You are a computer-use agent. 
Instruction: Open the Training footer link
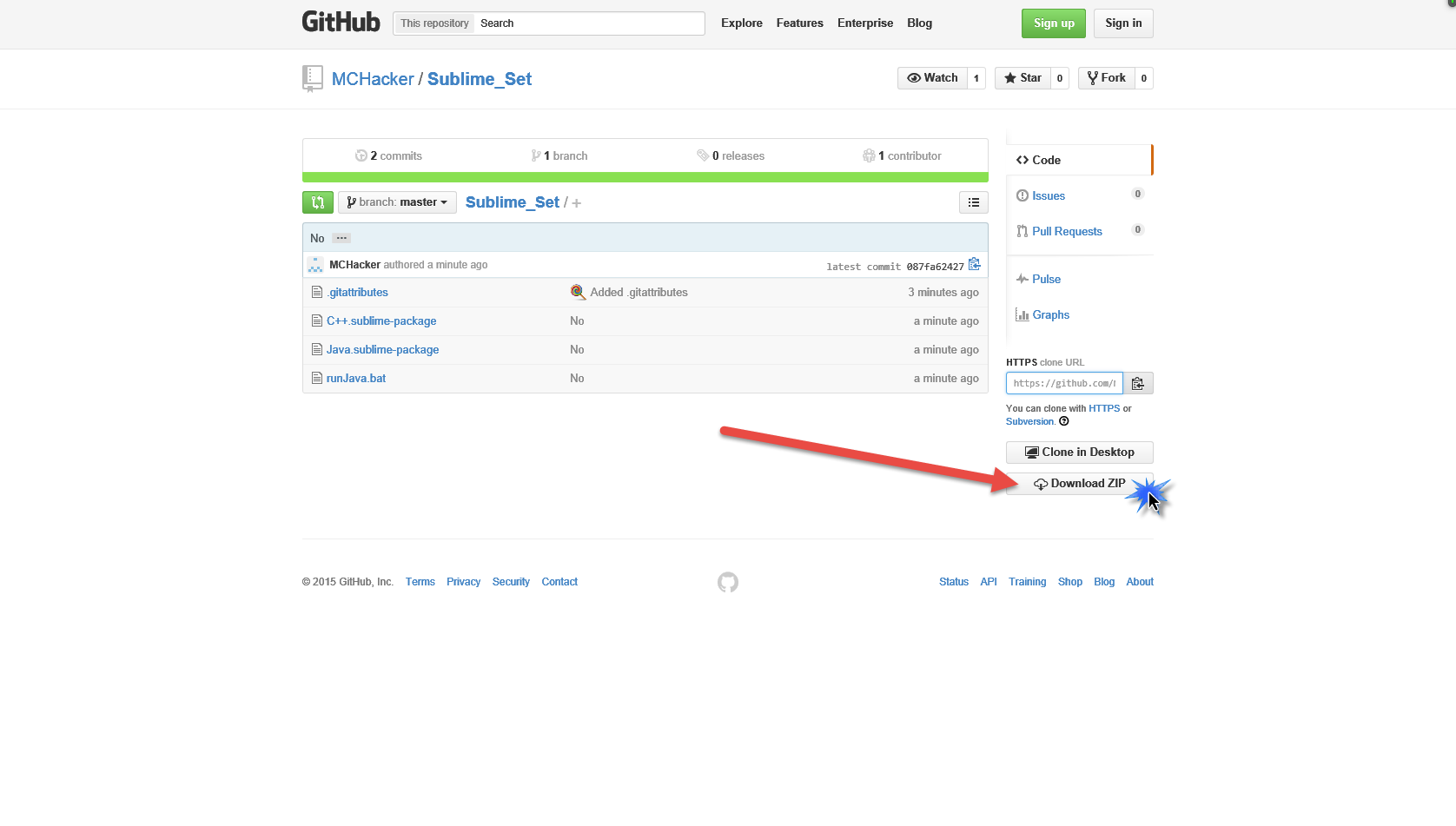click(x=1027, y=582)
